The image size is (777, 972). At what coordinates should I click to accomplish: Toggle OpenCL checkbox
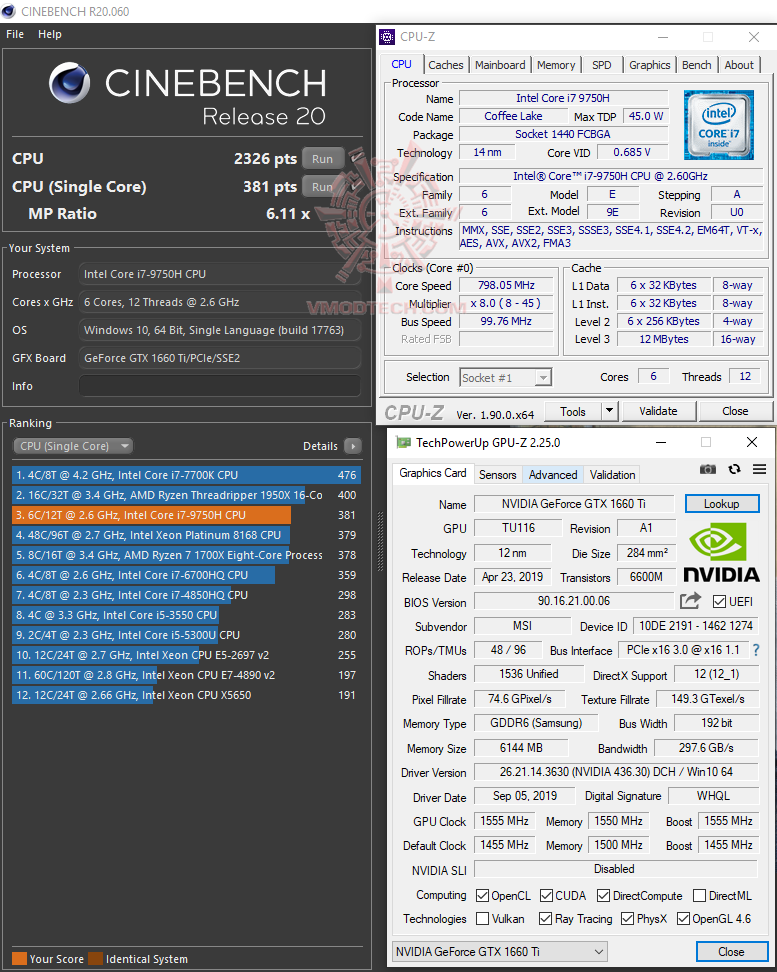click(482, 896)
